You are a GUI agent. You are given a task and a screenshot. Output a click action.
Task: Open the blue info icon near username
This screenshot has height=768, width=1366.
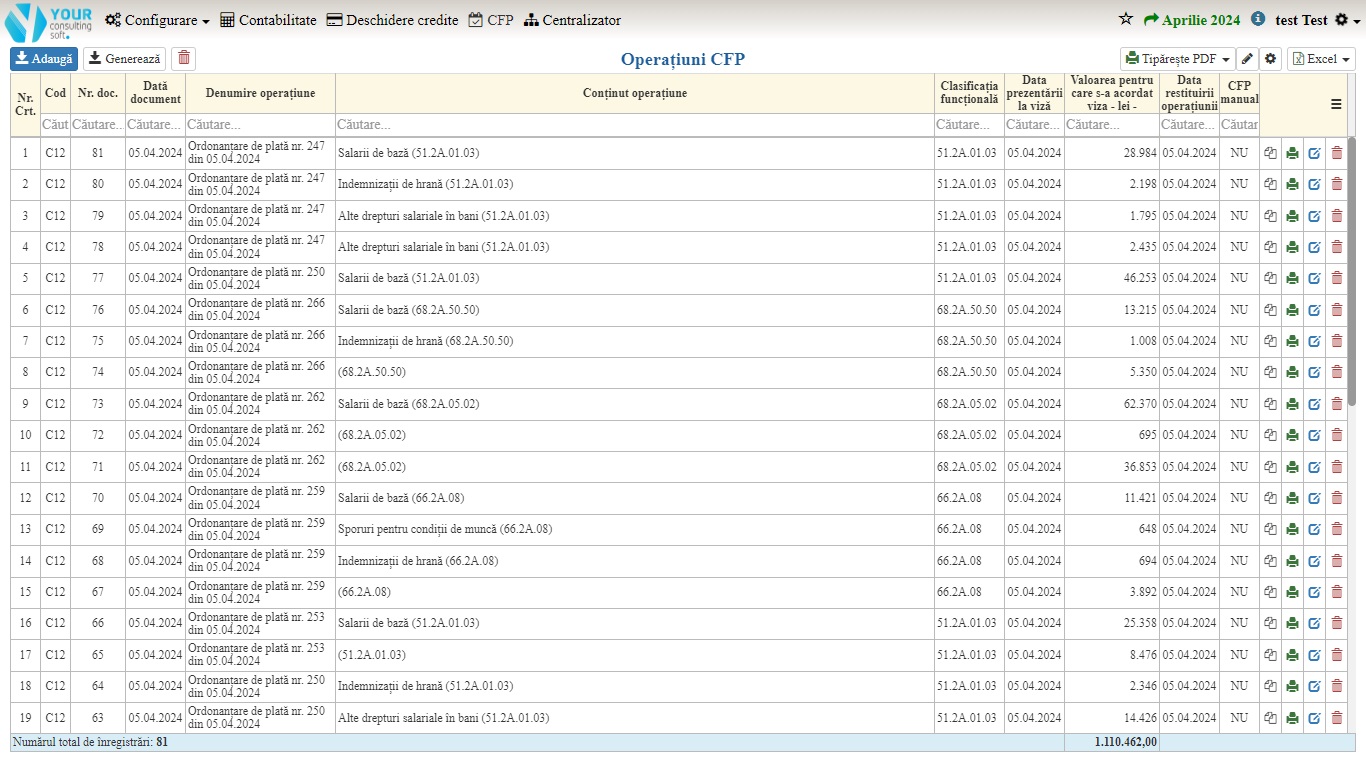[x=1258, y=20]
